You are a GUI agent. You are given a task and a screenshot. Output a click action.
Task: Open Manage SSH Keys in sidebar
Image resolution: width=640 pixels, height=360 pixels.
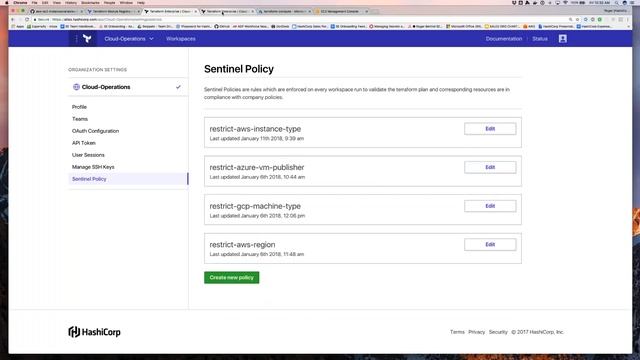coord(93,167)
